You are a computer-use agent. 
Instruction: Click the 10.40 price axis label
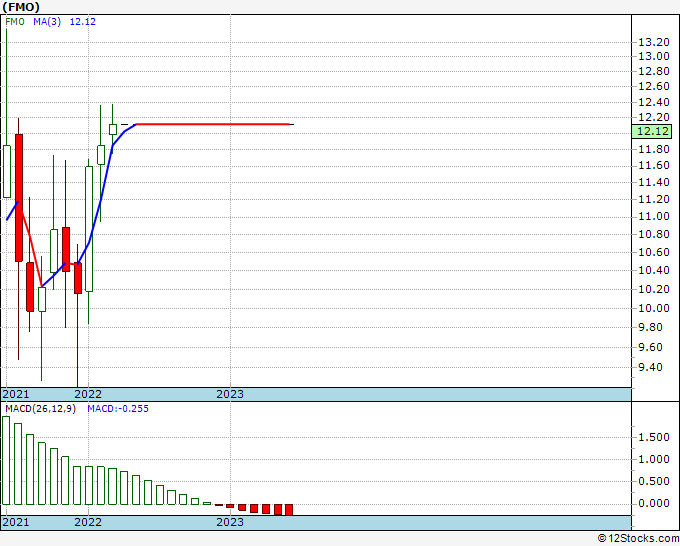coord(654,270)
